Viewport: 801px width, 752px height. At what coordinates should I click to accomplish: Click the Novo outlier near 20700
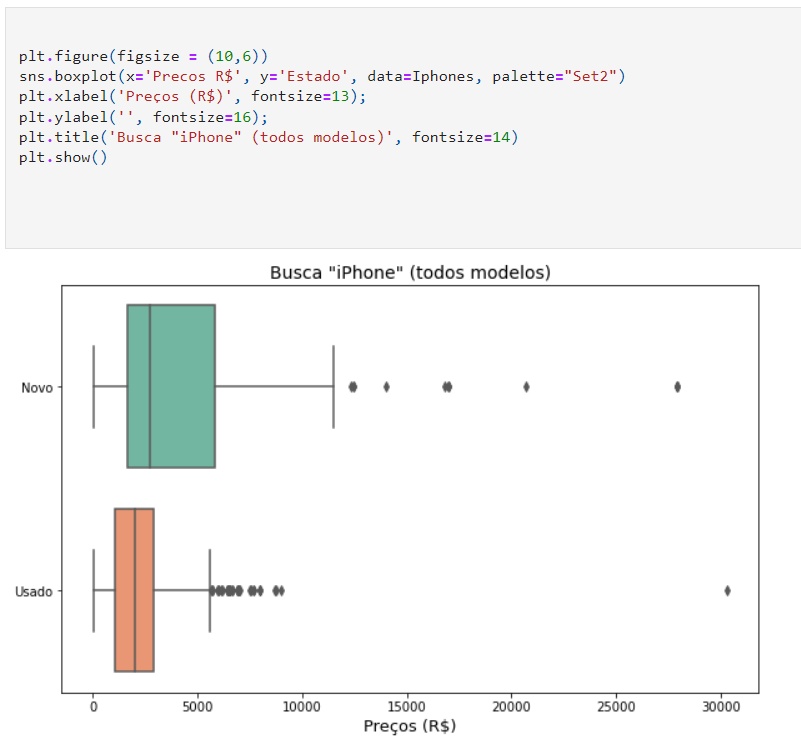tap(526, 387)
